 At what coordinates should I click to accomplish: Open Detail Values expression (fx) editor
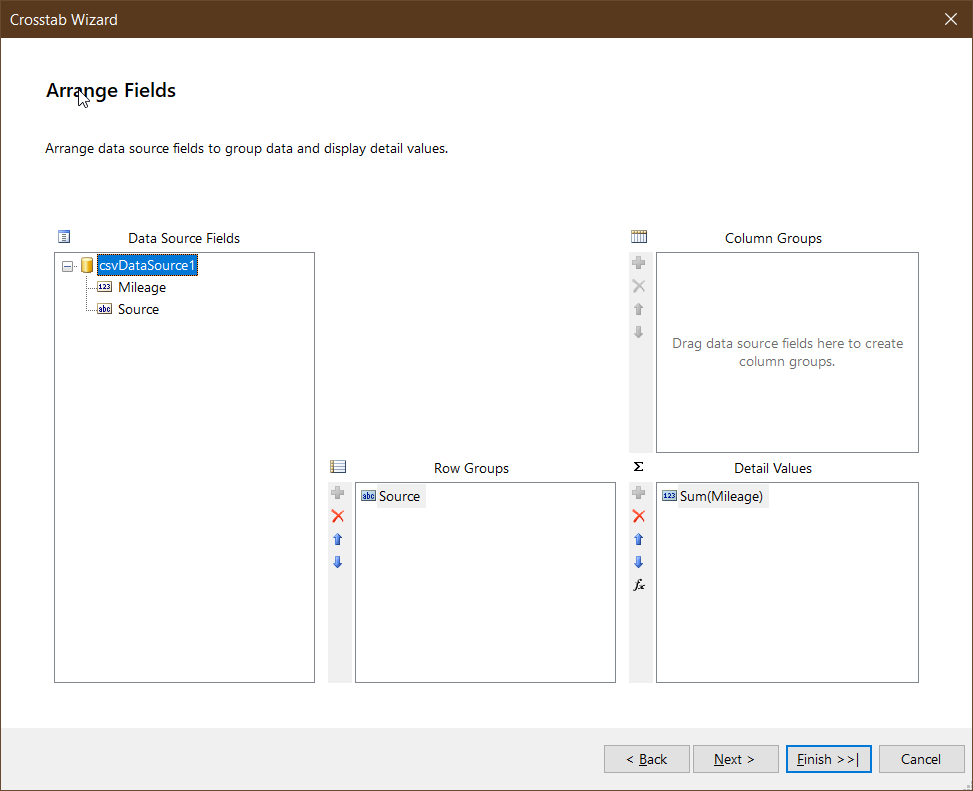tap(639, 585)
